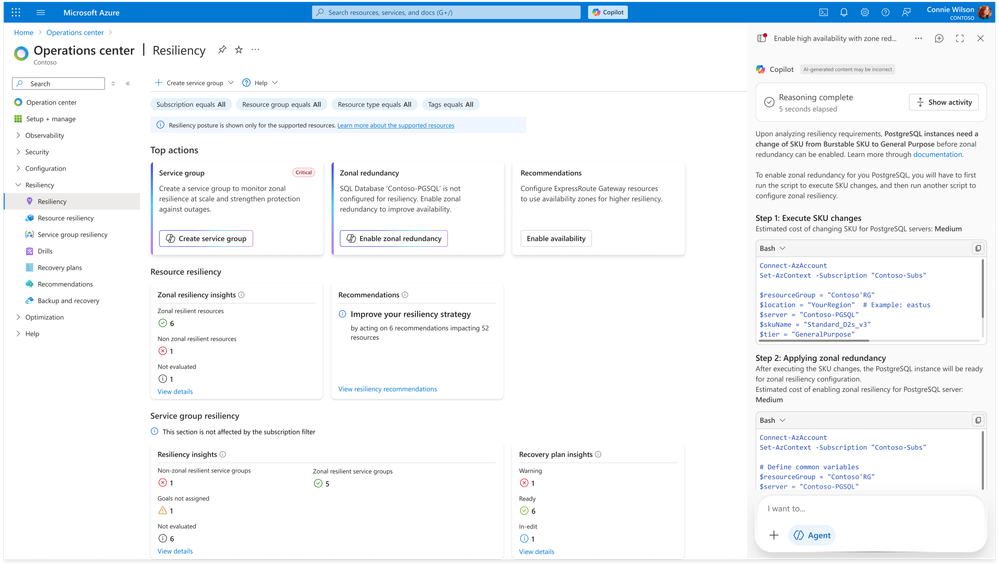Click info icon beside Resiliency insights
This screenshot has width=999, height=565.
(x=223, y=454)
